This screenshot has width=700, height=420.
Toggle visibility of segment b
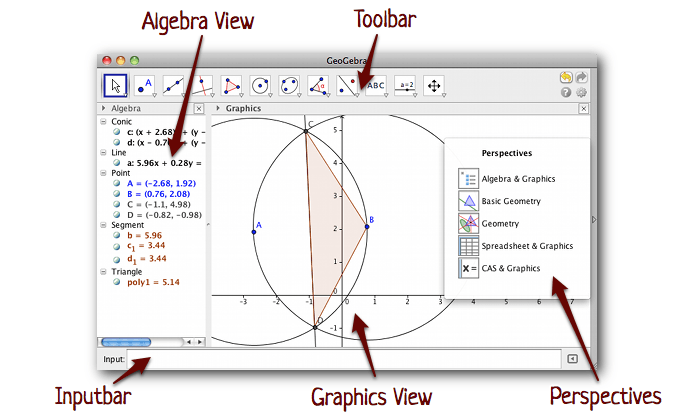click(117, 235)
